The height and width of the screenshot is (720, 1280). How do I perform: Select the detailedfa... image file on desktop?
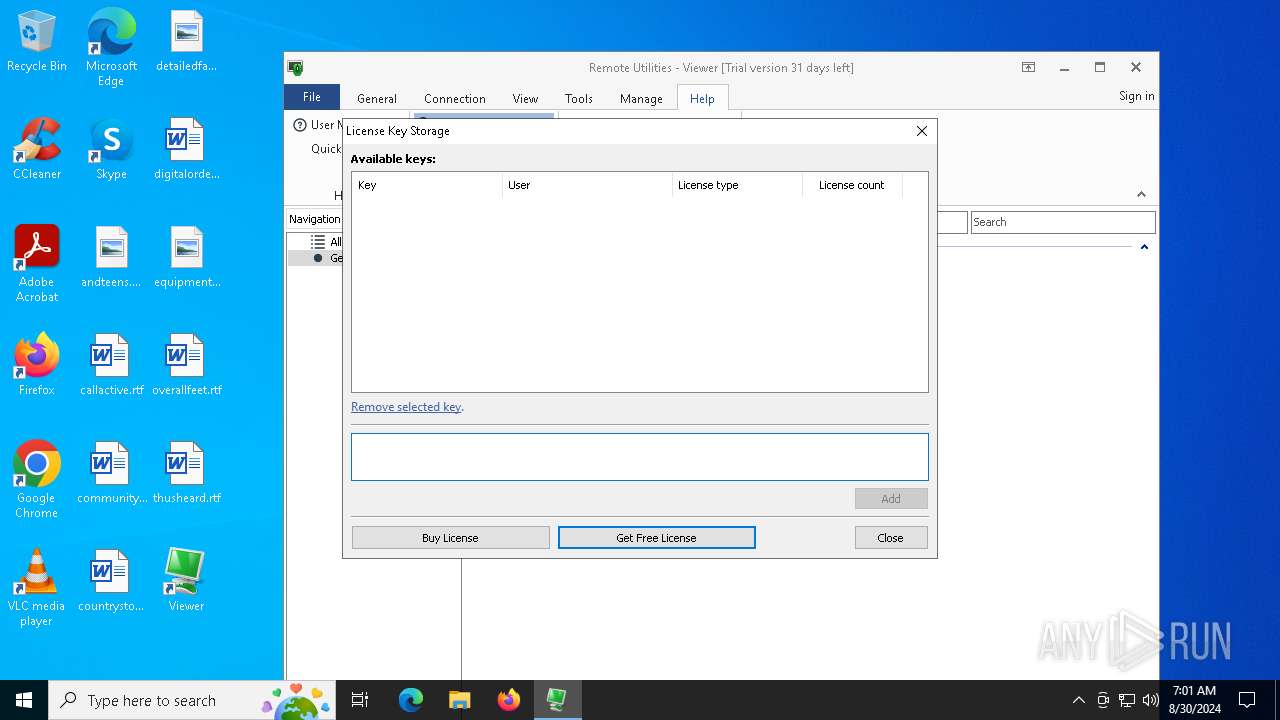186,41
